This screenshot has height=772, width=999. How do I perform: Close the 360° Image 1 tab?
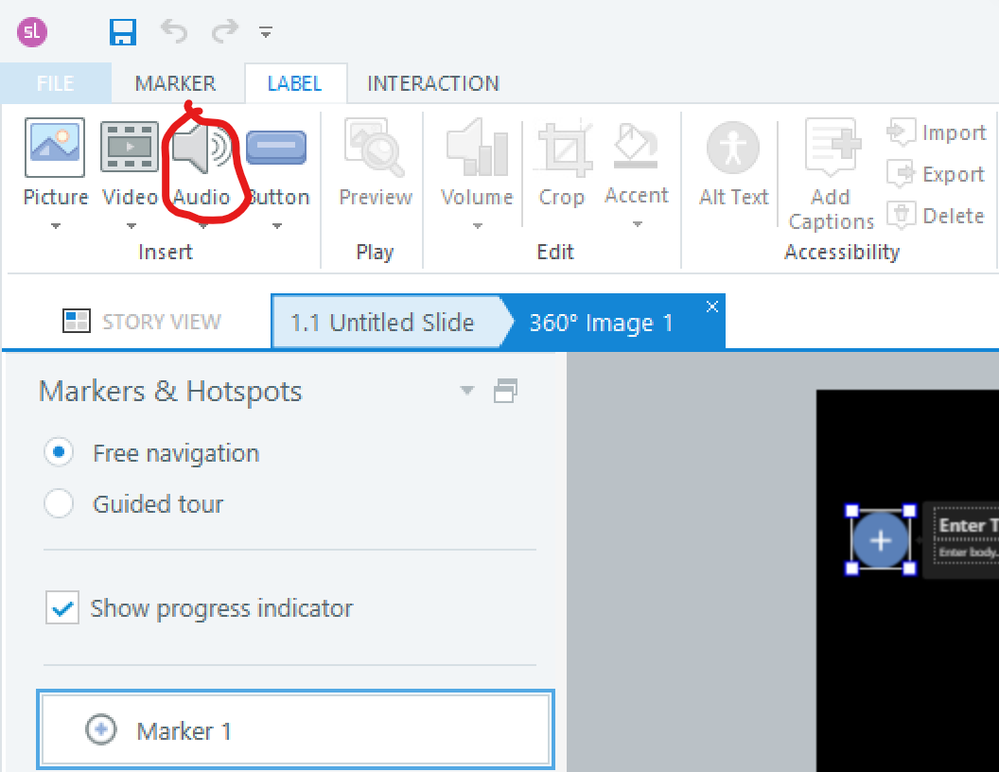click(x=712, y=306)
